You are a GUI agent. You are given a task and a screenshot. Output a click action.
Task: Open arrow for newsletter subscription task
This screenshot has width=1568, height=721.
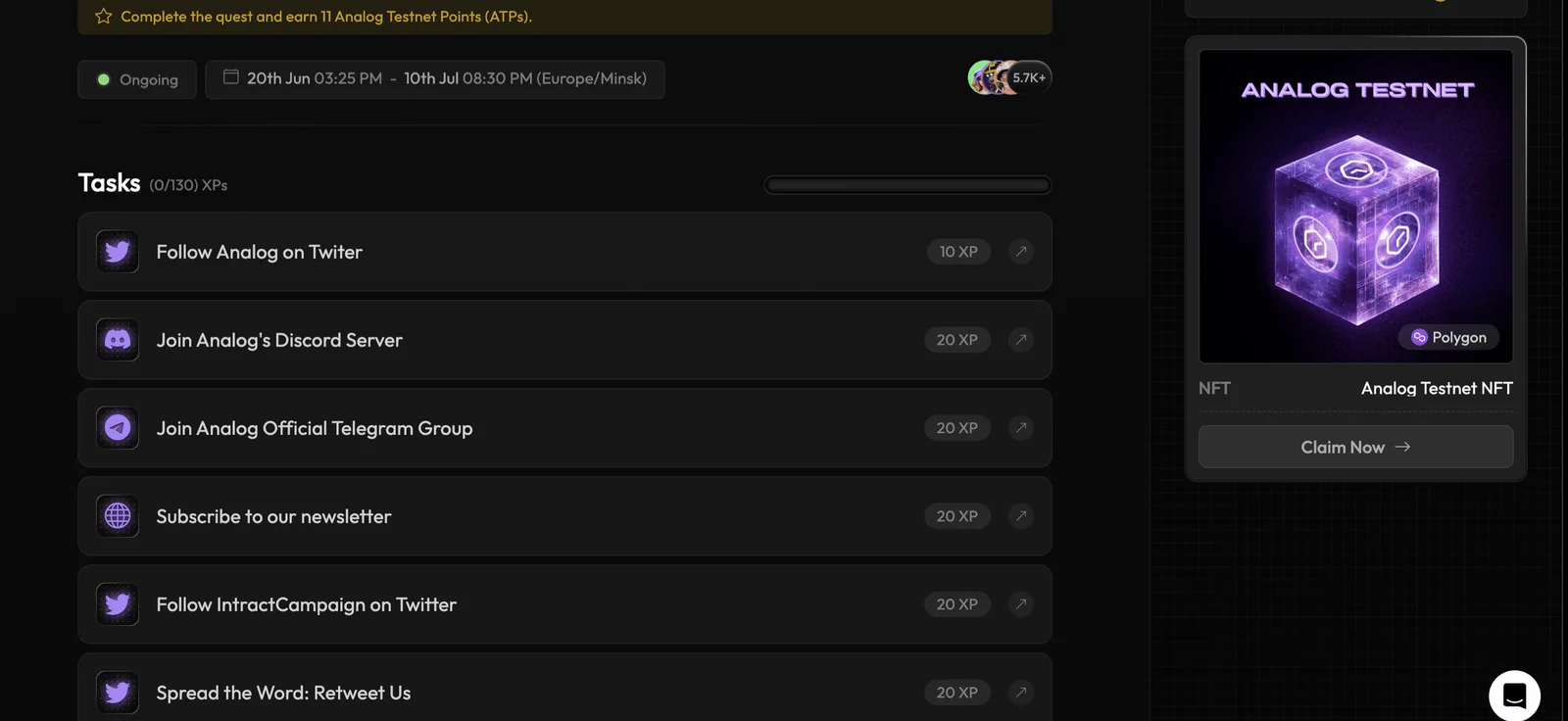[1021, 516]
